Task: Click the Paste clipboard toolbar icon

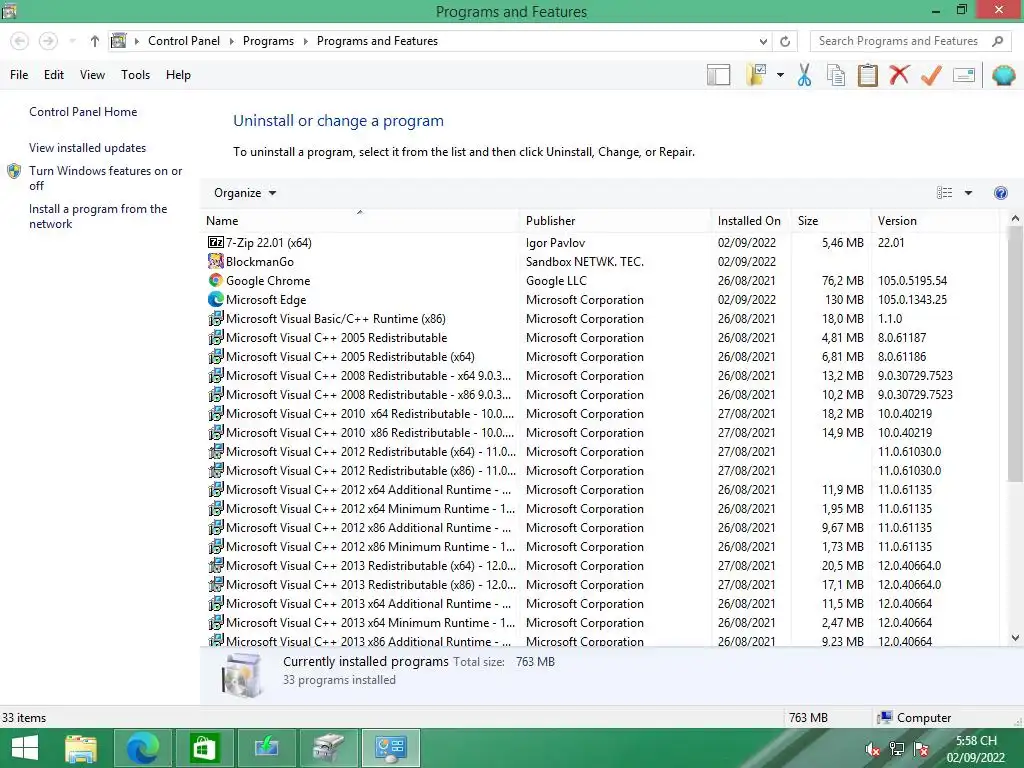Action: click(867, 75)
